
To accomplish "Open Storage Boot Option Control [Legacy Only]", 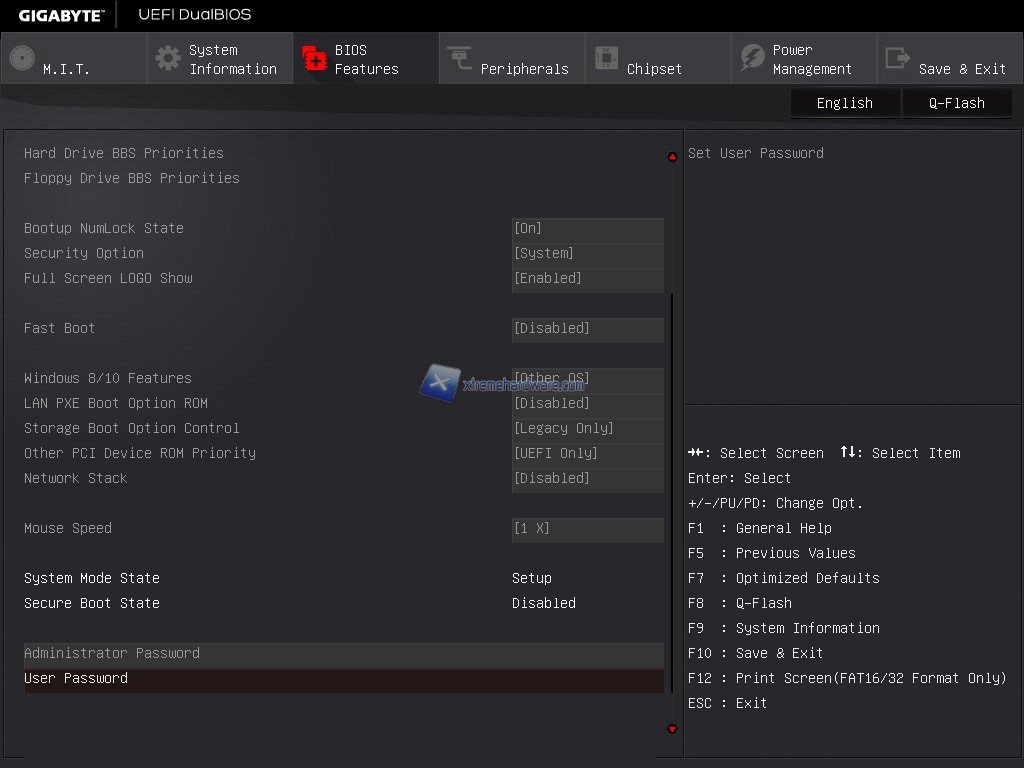I will (x=587, y=429).
